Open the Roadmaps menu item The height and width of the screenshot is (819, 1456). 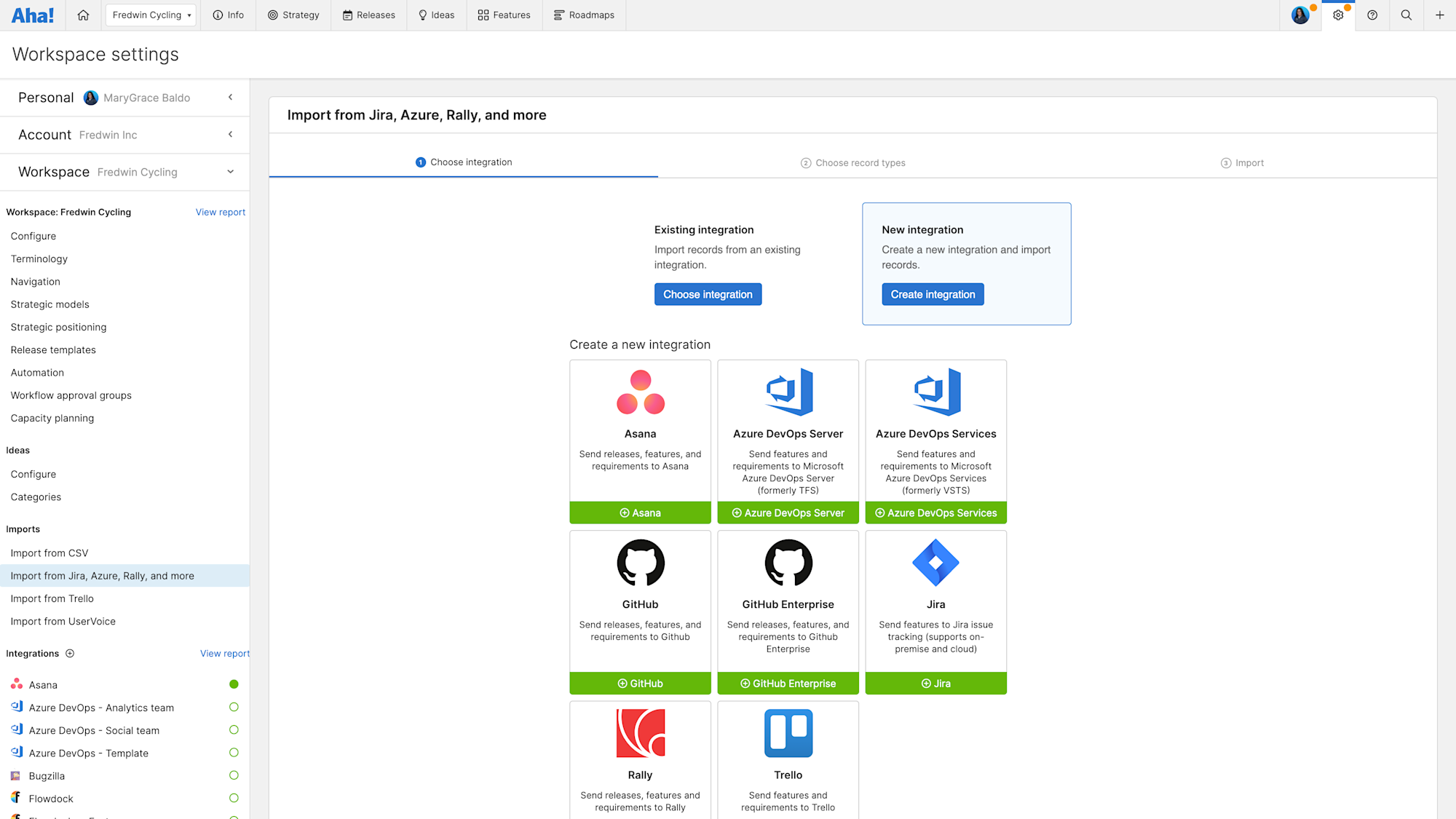pos(584,15)
